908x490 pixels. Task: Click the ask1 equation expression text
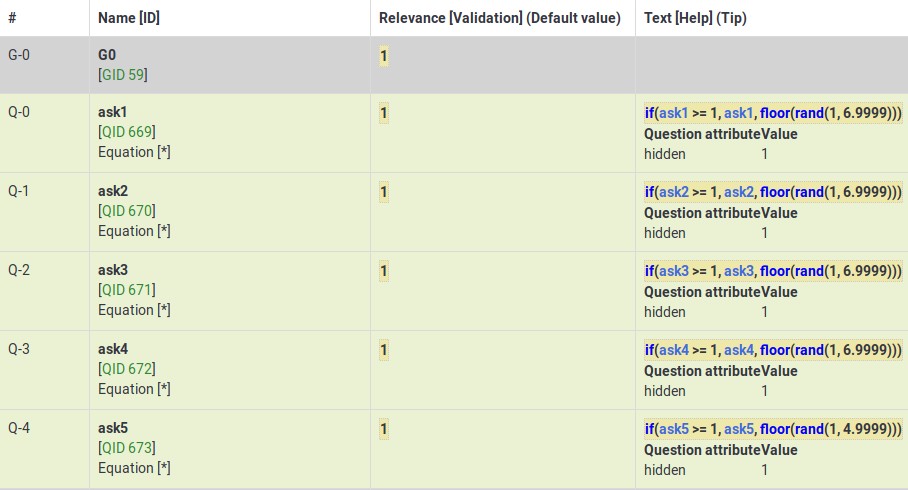point(772,113)
